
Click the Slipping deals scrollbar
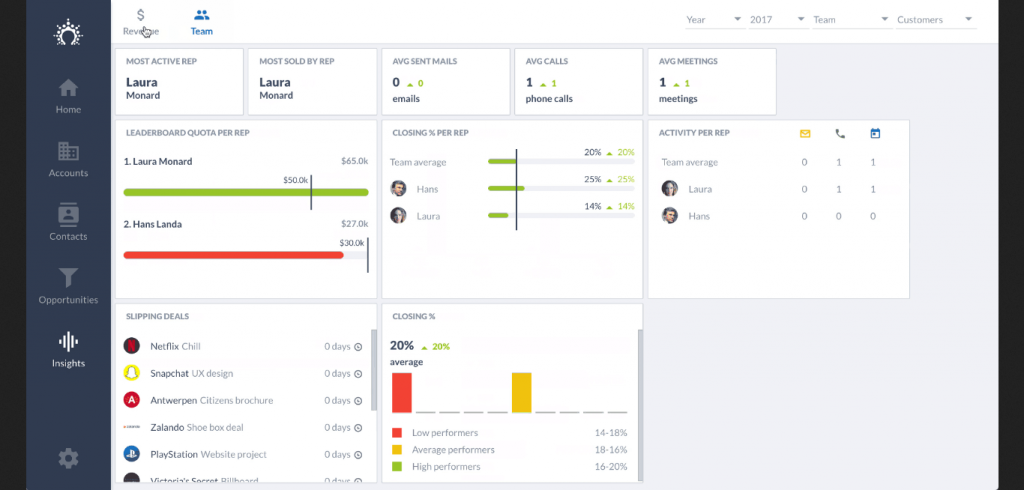pos(374,370)
